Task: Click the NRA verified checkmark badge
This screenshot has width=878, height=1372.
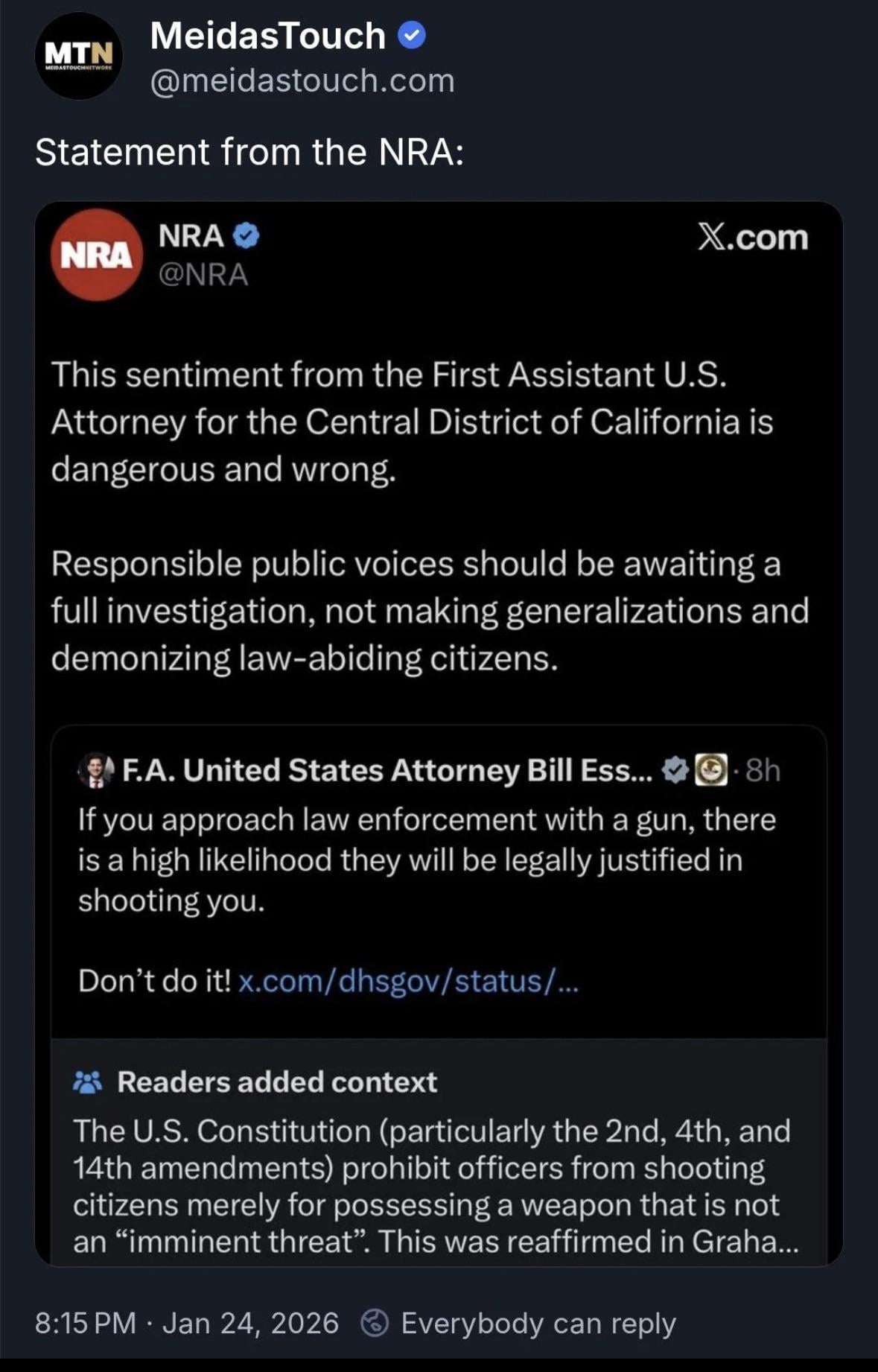Action: tap(246, 236)
